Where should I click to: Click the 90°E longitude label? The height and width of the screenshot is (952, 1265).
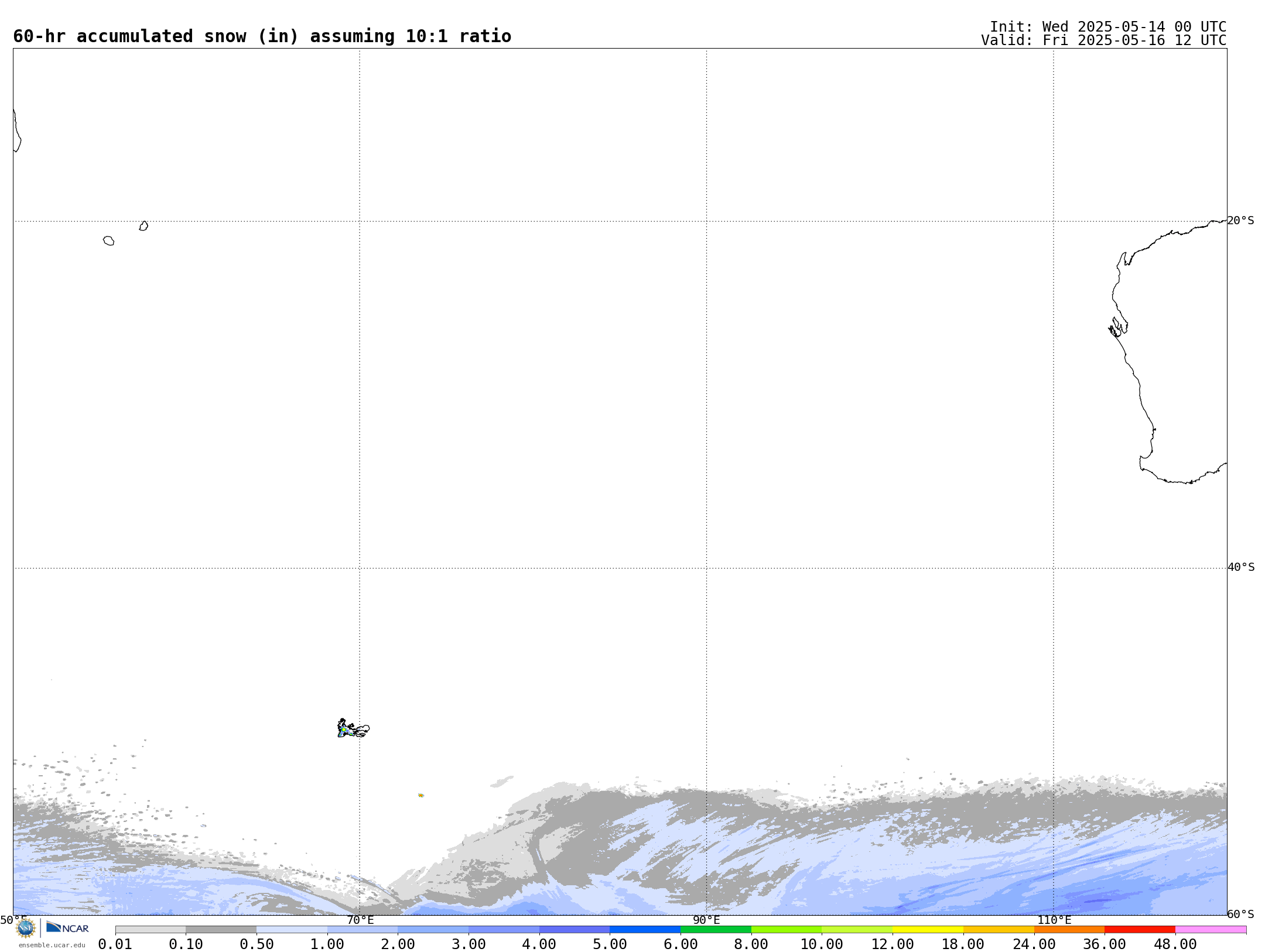pos(706,920)
